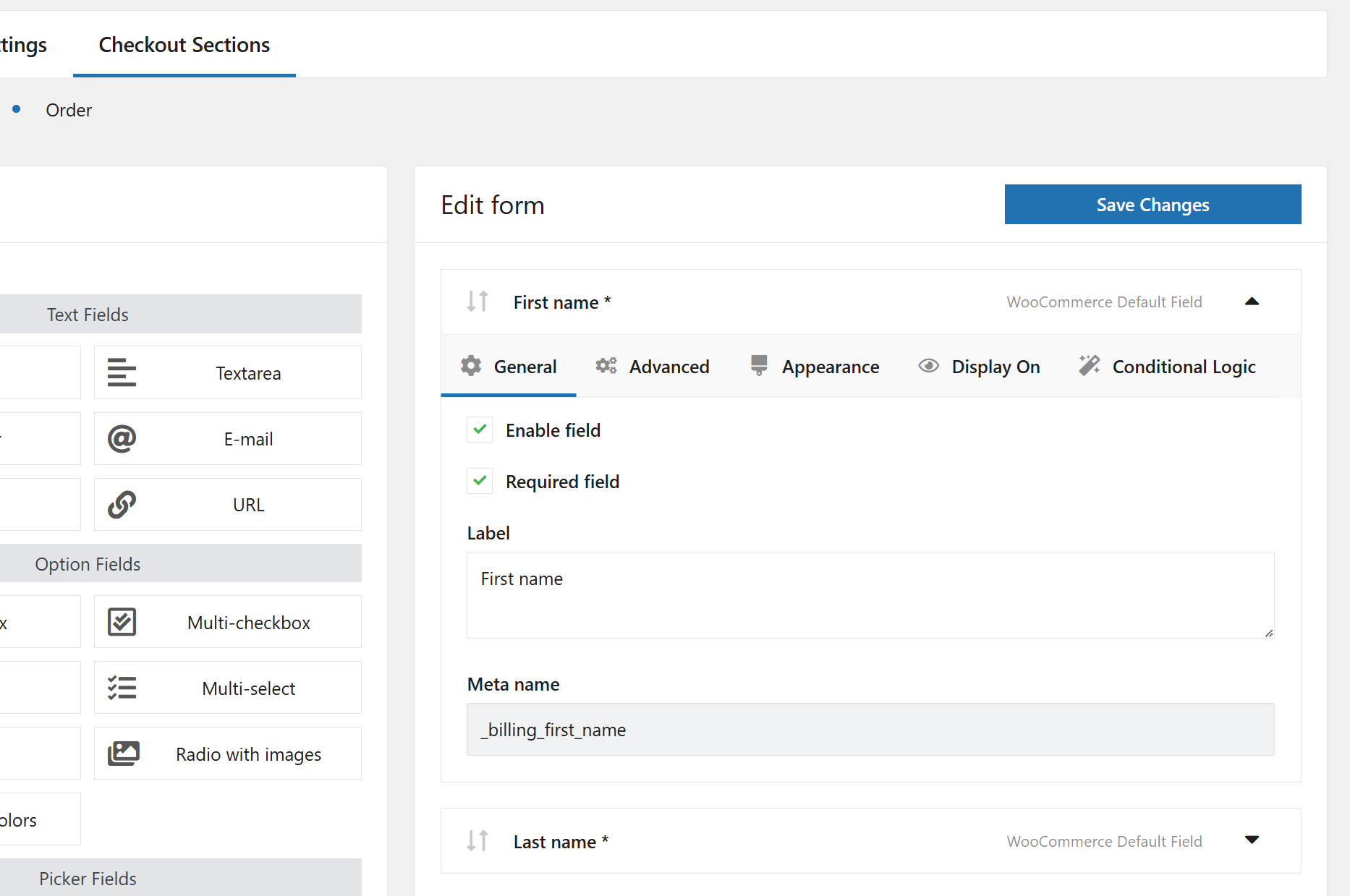Toggle the Required field checkbox

click(x=480, y=481)
